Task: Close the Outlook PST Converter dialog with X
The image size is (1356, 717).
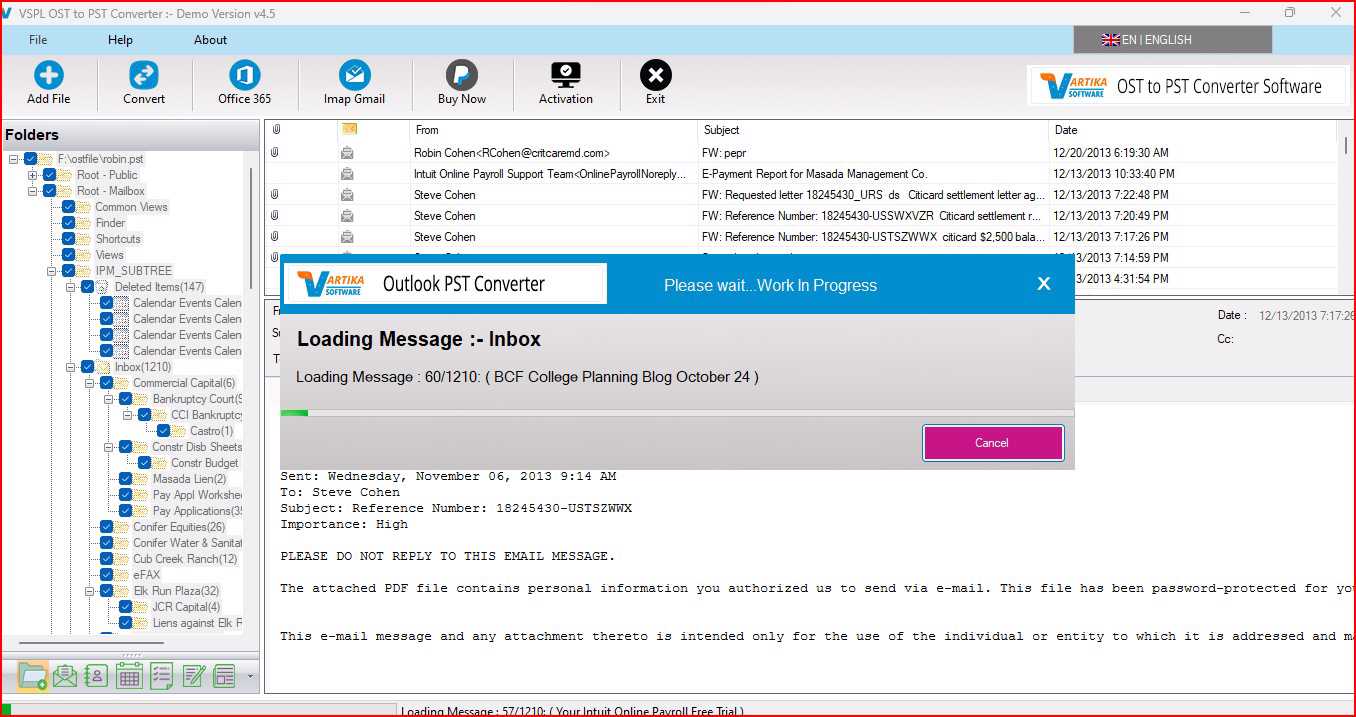Action: click(1044, 284)
